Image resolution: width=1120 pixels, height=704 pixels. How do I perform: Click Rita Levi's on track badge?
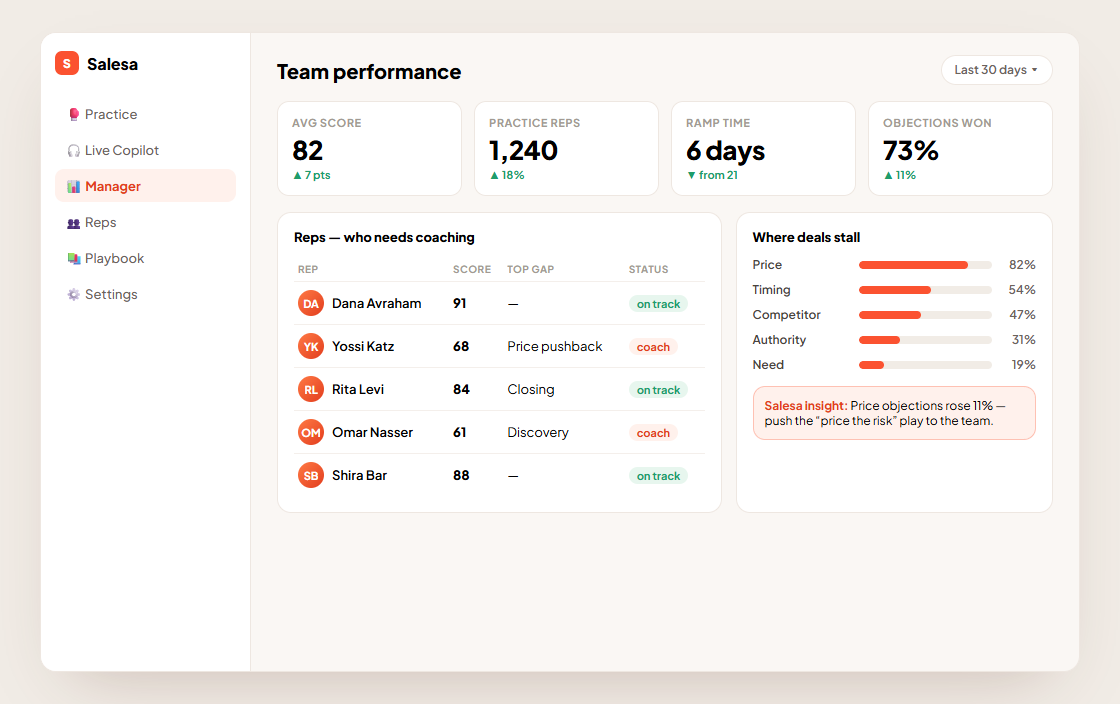(658, 389)
